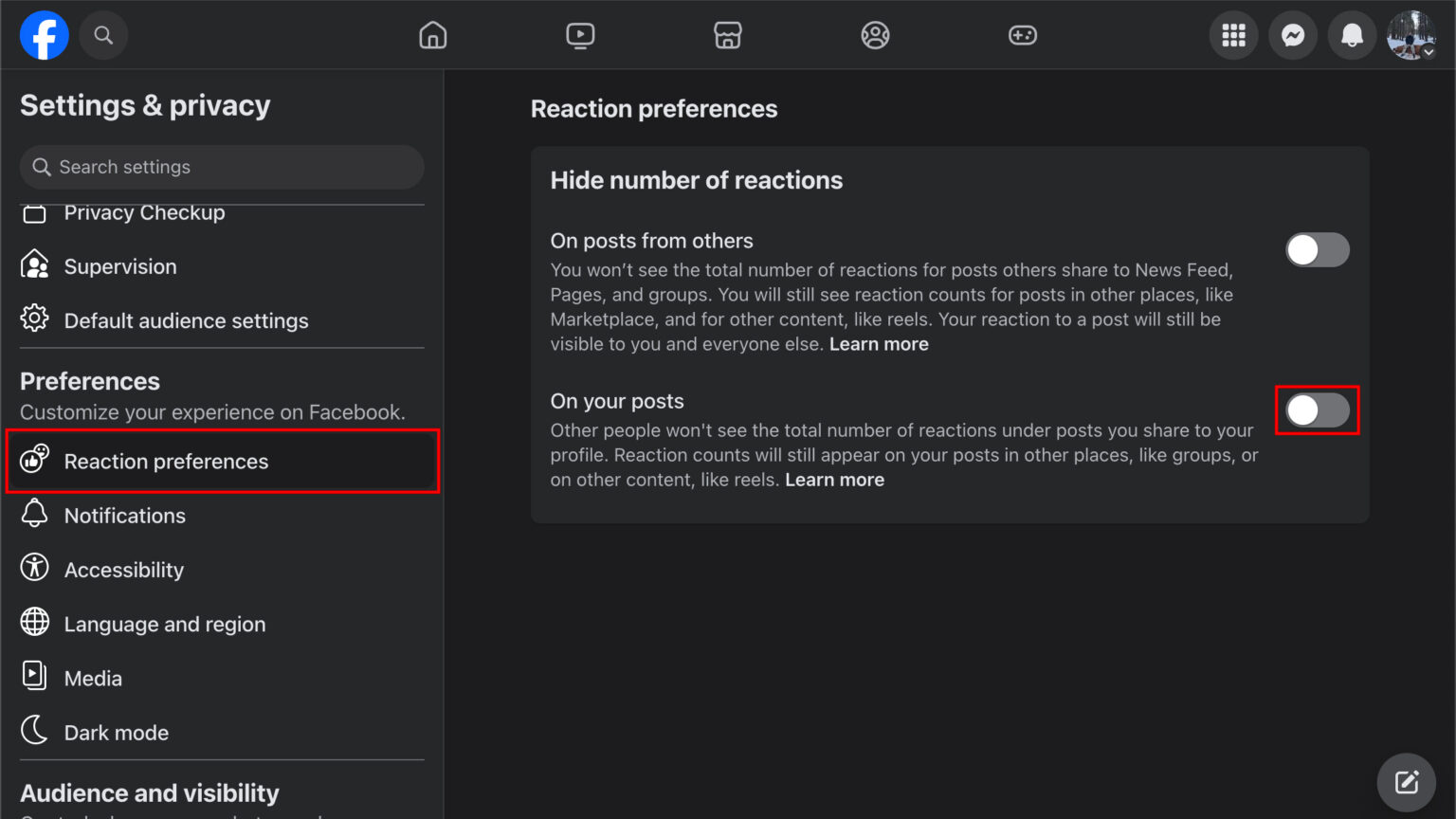
Task: Open the search magnifier in top bar
Action: [x=103, y=35]
